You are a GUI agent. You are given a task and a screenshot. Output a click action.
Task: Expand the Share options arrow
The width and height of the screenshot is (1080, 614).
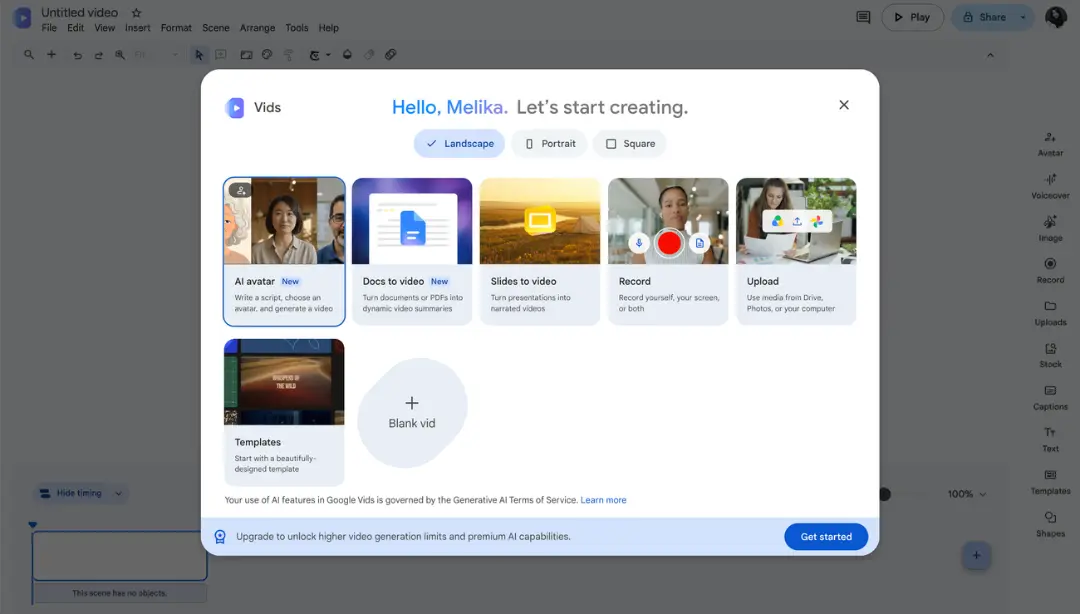(x=1023, y=17)
